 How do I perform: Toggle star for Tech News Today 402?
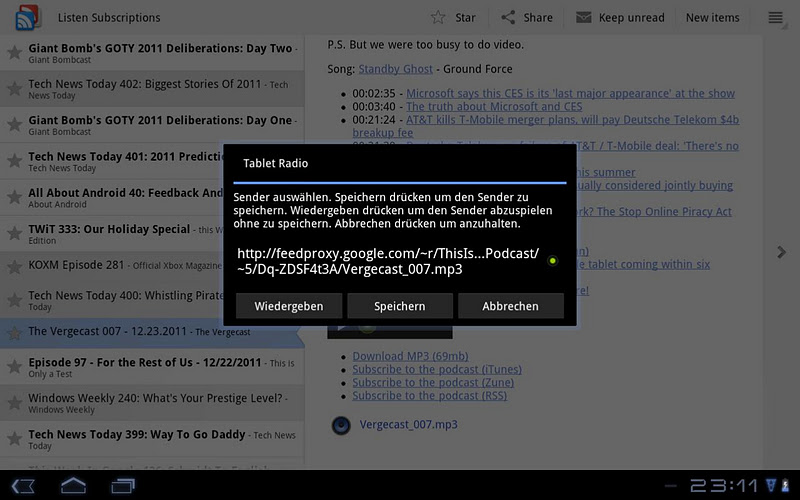(14, 88)
